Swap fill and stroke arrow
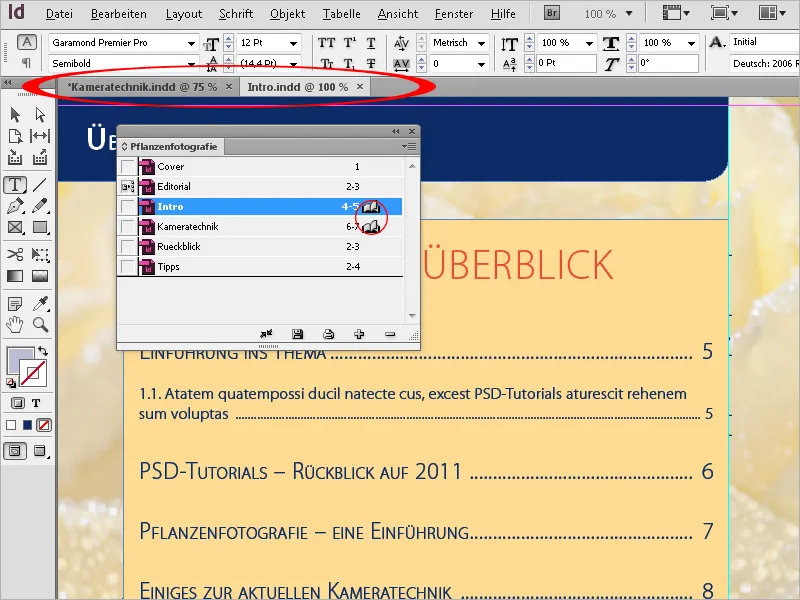The width and height of the screenshot is (800, 600). pos(43,351)
